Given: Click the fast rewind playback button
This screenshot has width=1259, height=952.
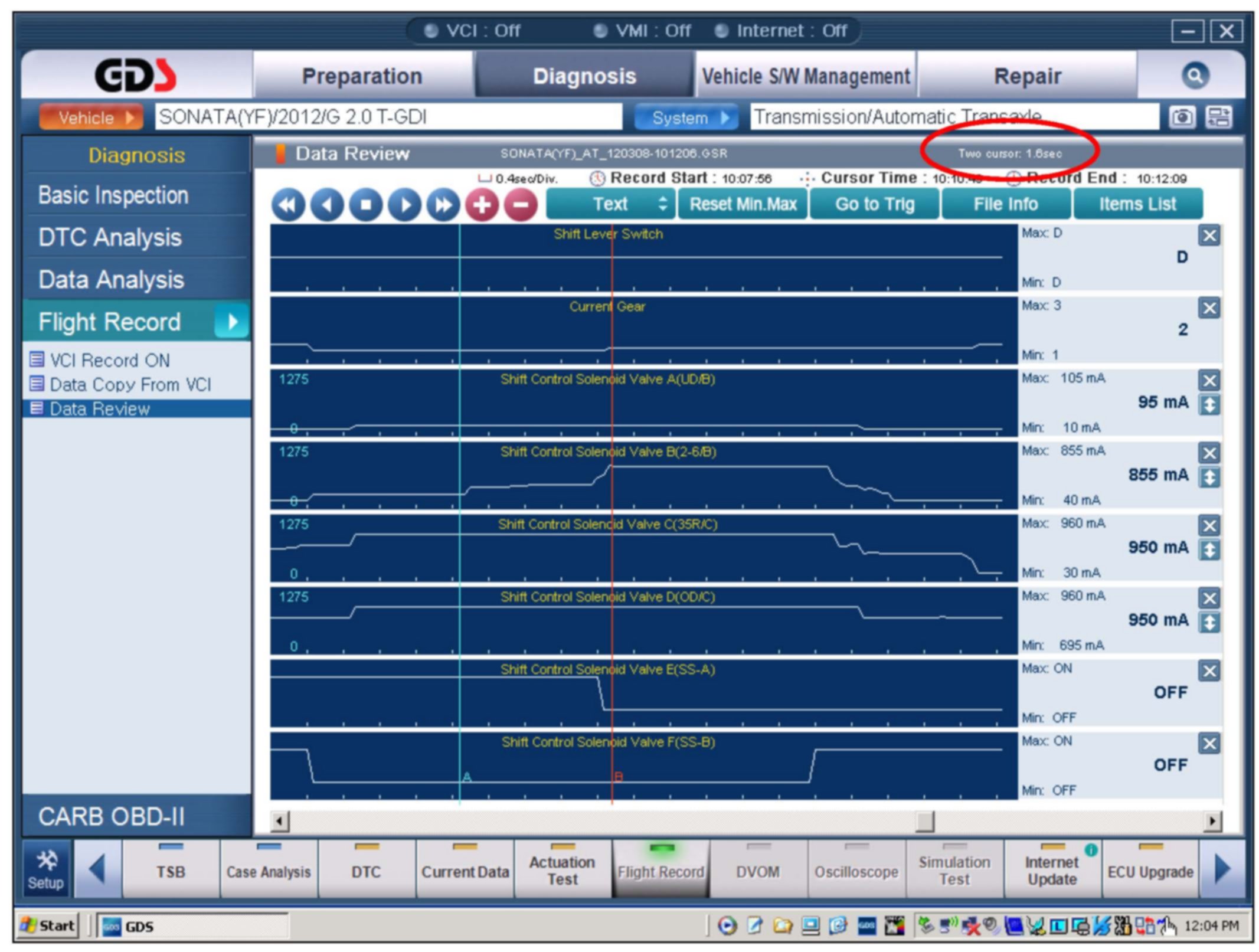Looking at the screenshot, I should click(x=288, y=205).
